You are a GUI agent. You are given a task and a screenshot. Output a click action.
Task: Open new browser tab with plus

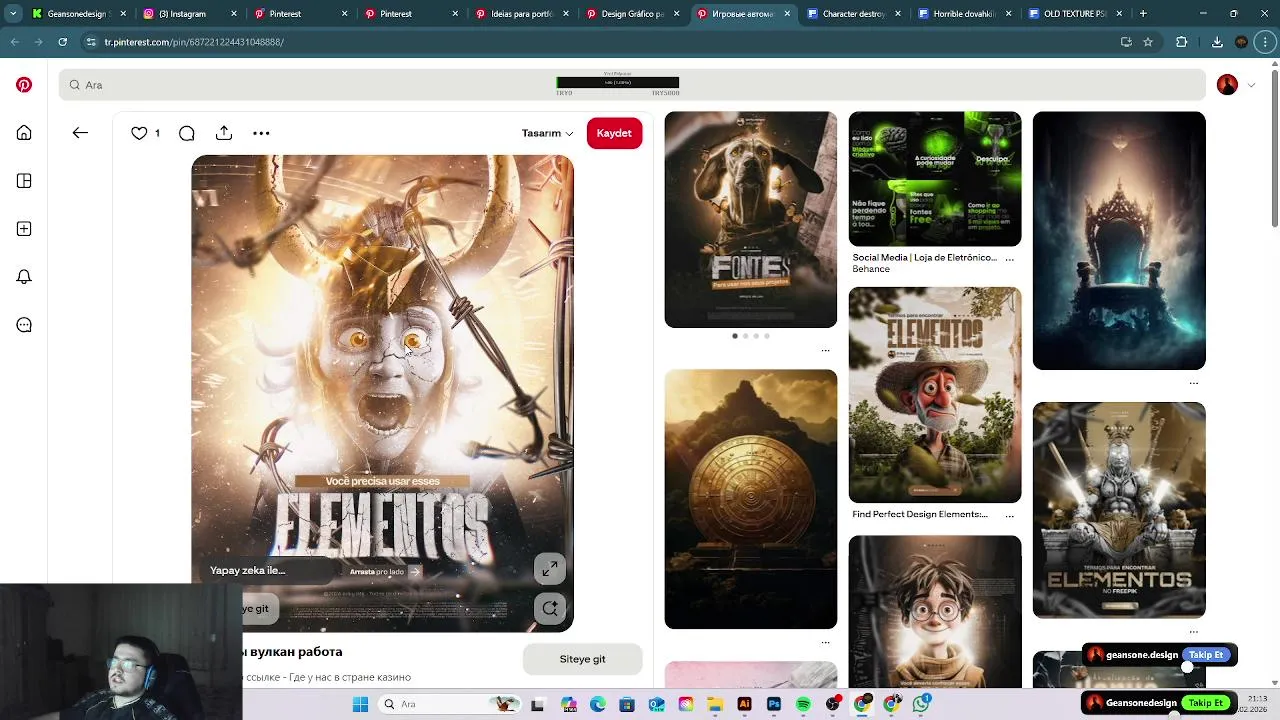[x=1143, y=14]
